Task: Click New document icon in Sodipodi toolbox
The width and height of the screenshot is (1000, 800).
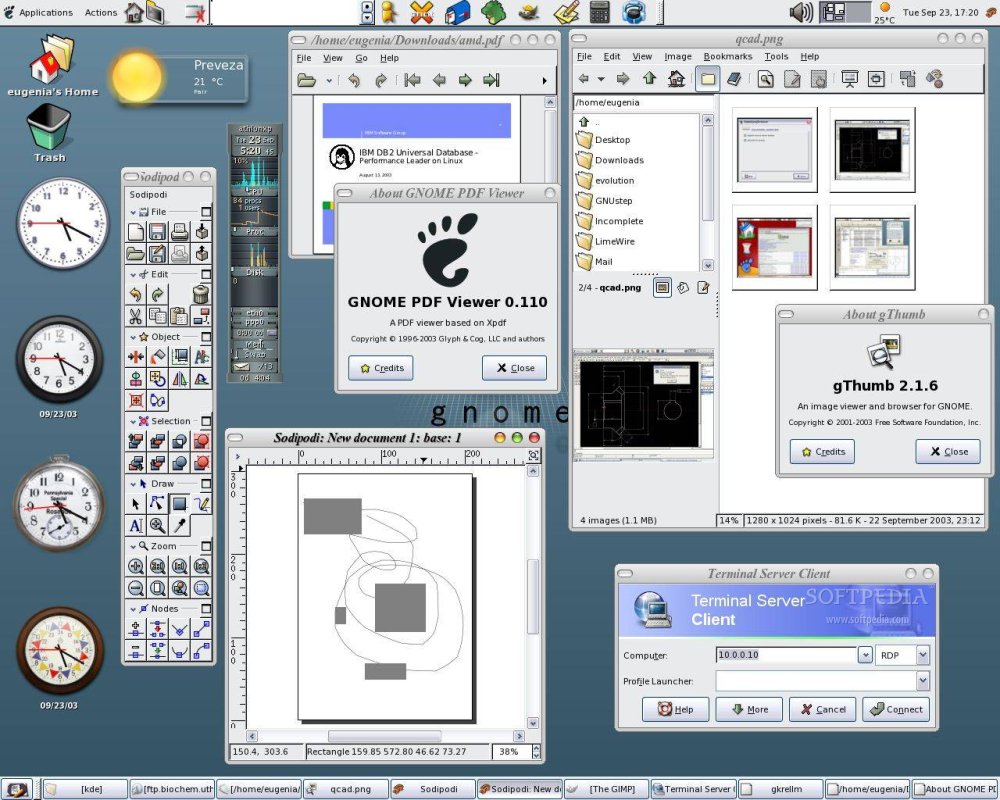Action: [x=136, y=232]
